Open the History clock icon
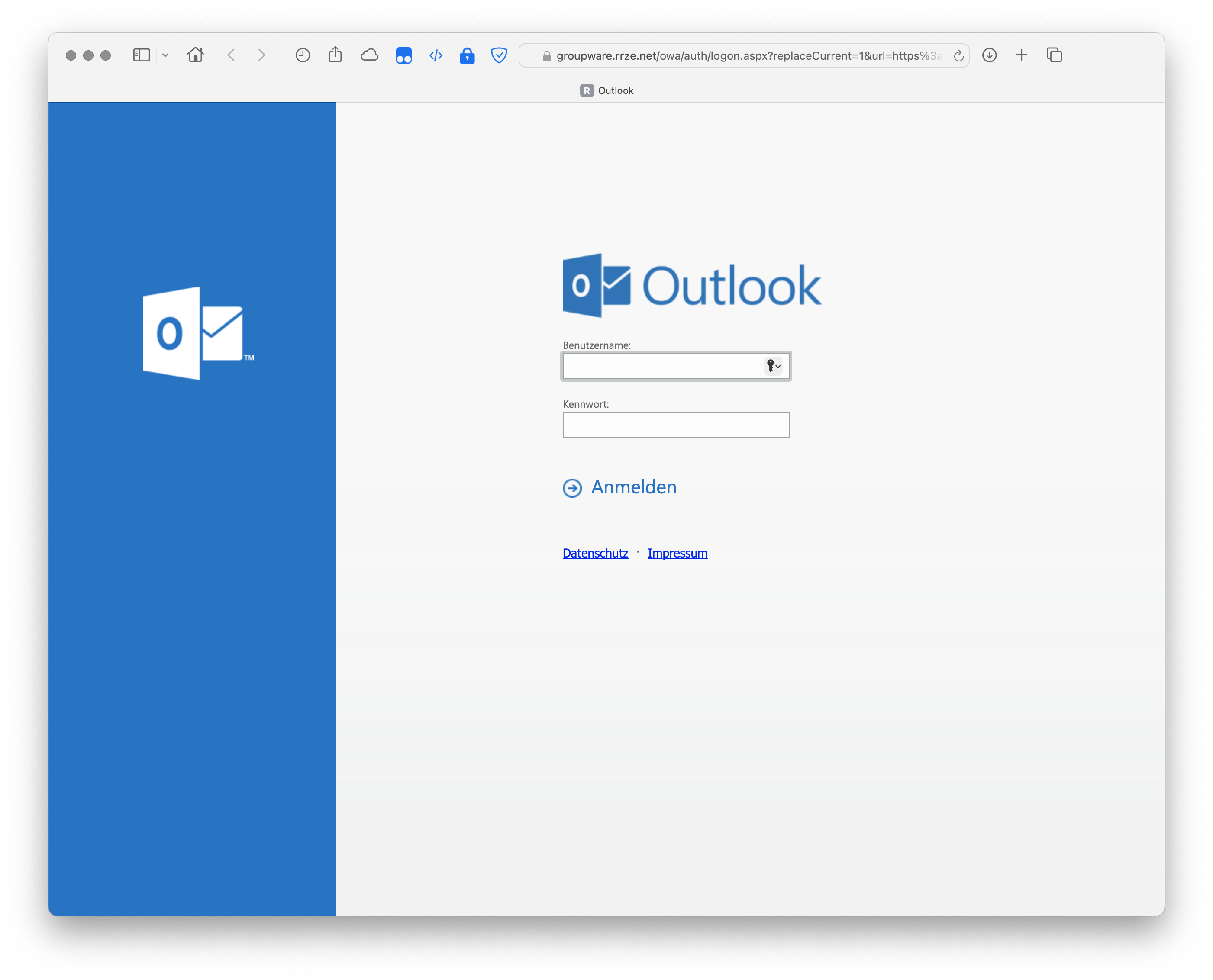This screenshot has width=1213, height=980. (303, 55)
